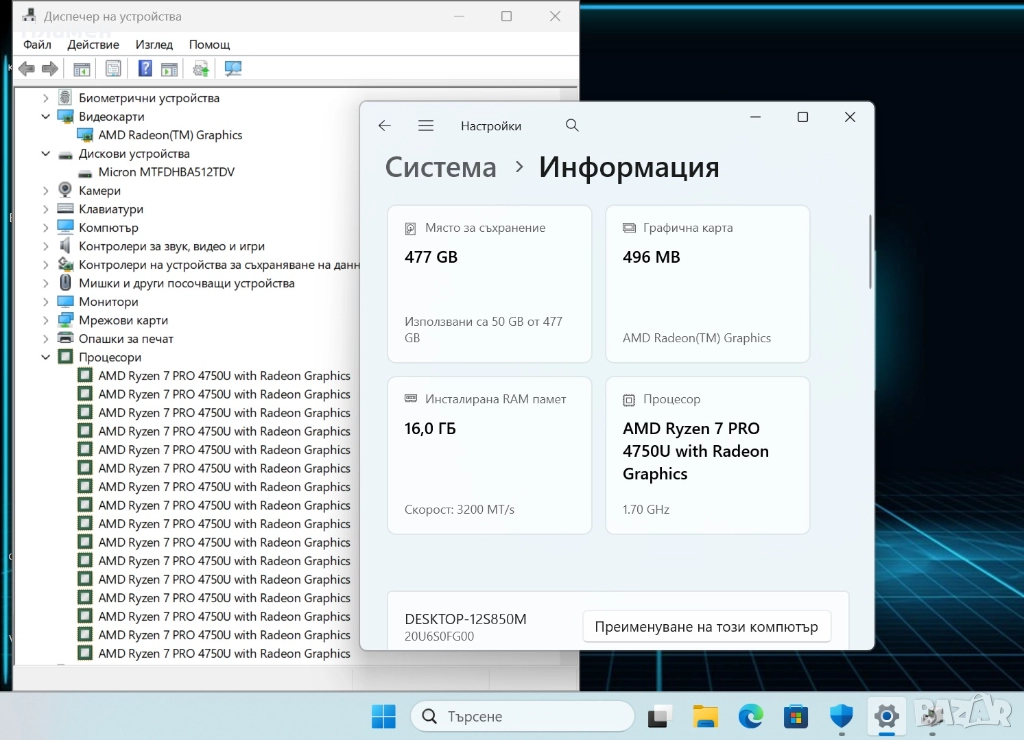This screenshot has width=1024, height=740.
Task: Click Преименуване на този компютър button
Action: [x=706, y=627]
